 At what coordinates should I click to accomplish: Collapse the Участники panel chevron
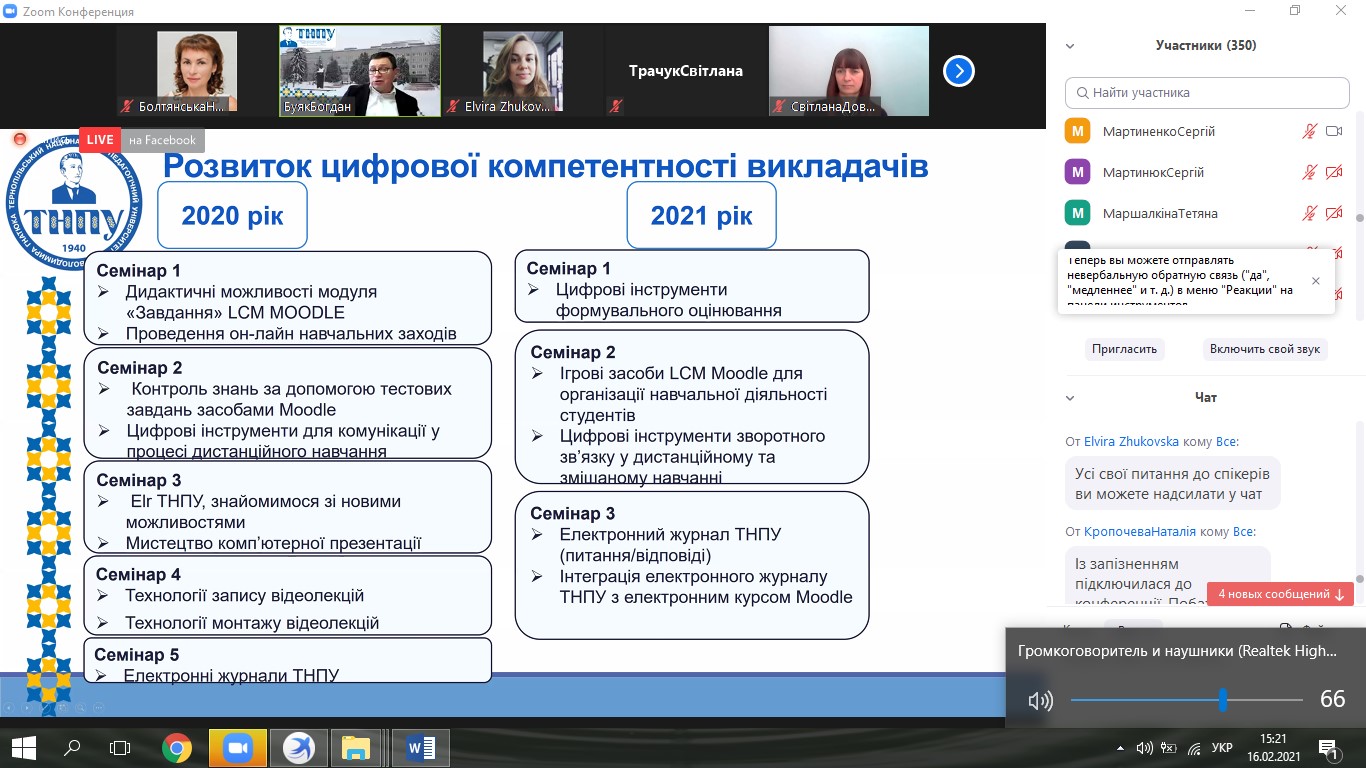(x=1069, y=46)
